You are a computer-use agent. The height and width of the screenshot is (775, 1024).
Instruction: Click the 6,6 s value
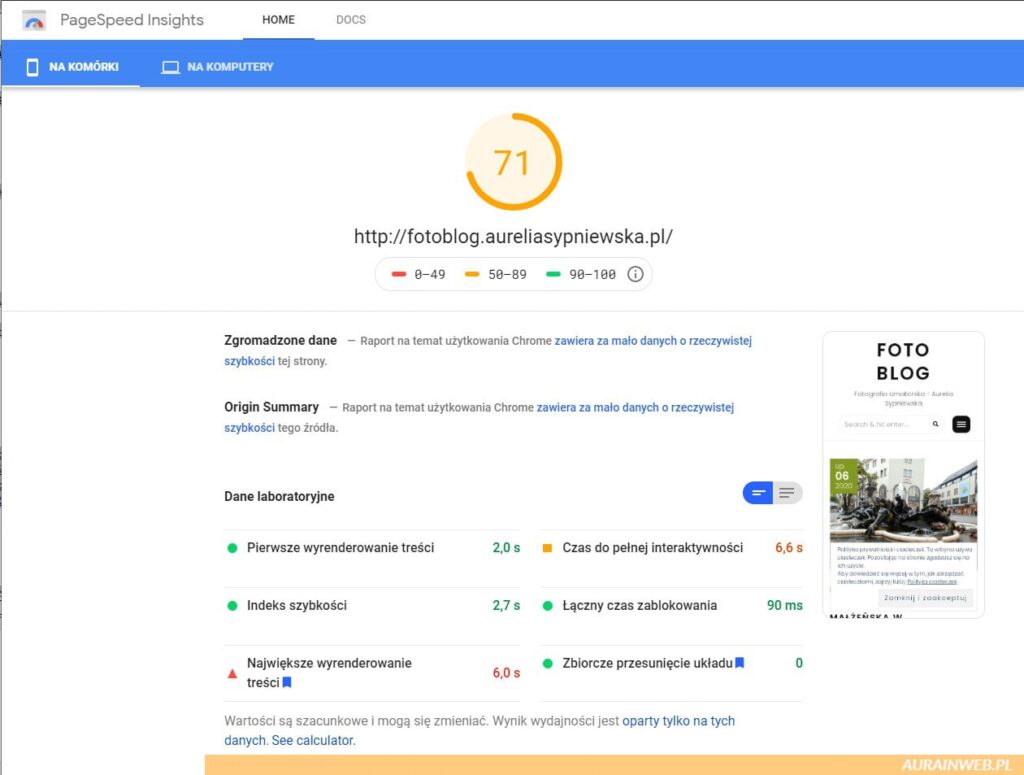788,548
